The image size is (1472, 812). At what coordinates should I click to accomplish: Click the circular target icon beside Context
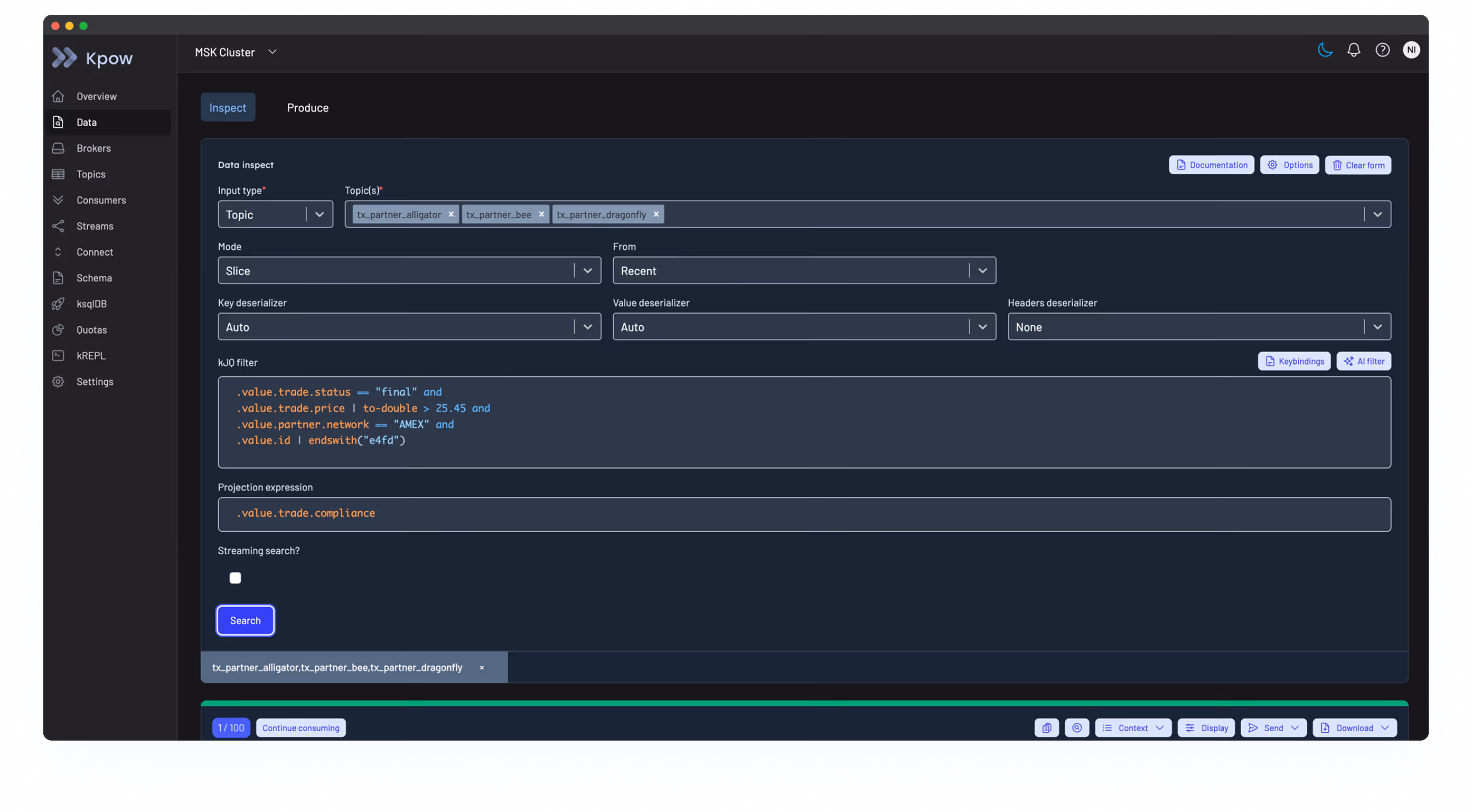tap(1076, 728)
